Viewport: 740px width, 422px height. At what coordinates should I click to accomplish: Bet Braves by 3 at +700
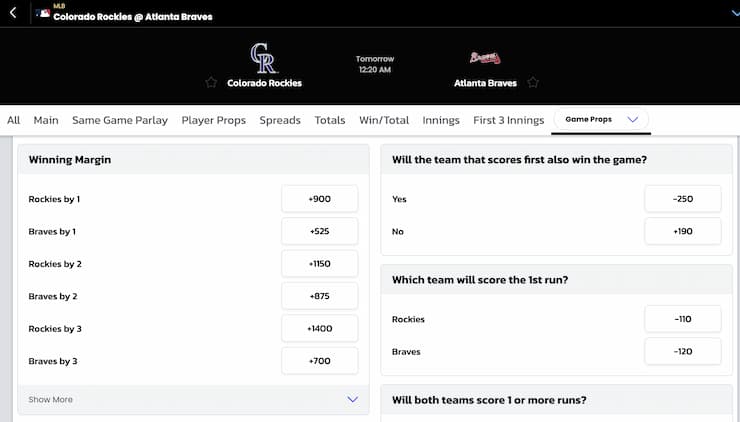(x=320, y=361)
